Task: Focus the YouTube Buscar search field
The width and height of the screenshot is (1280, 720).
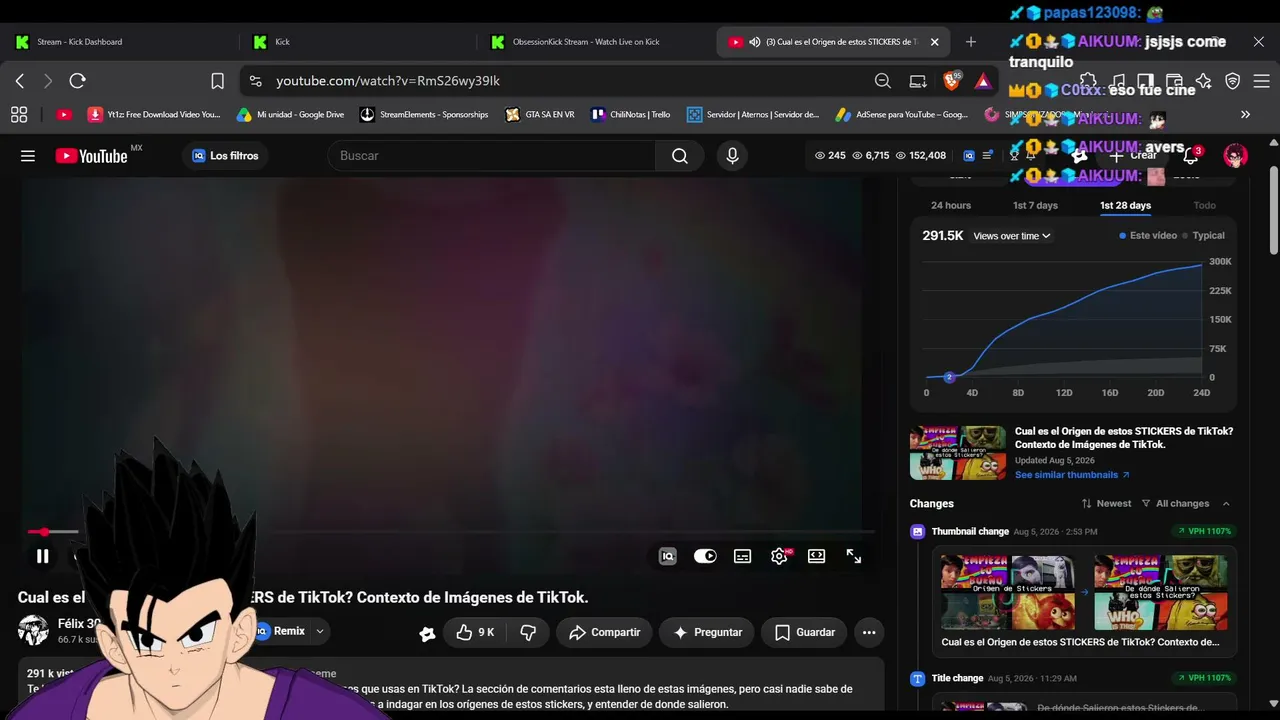Action: (492, 156)
